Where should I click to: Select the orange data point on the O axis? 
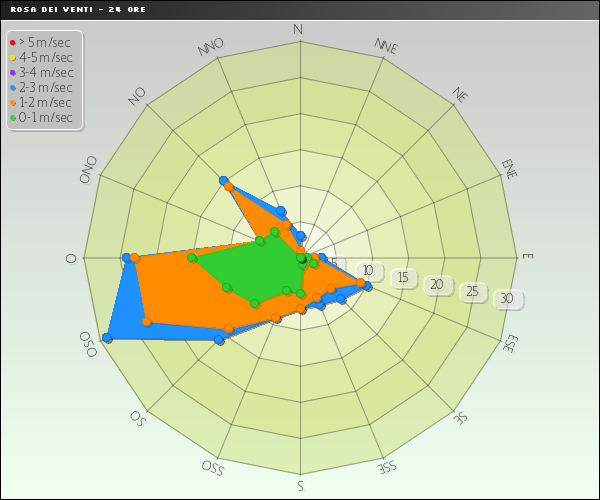click(135, 258)
